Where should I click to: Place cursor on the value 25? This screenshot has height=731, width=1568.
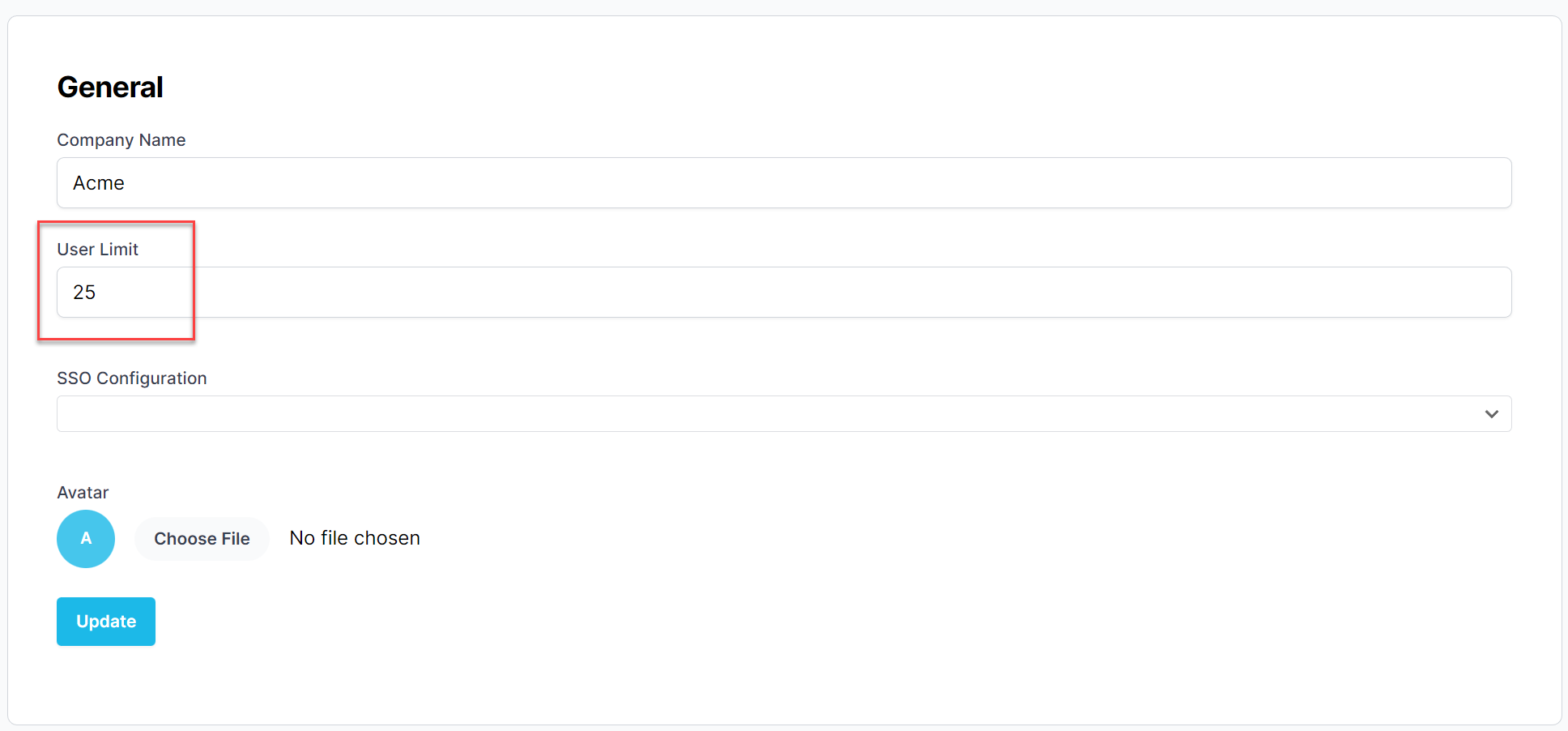tap(84, 293)
